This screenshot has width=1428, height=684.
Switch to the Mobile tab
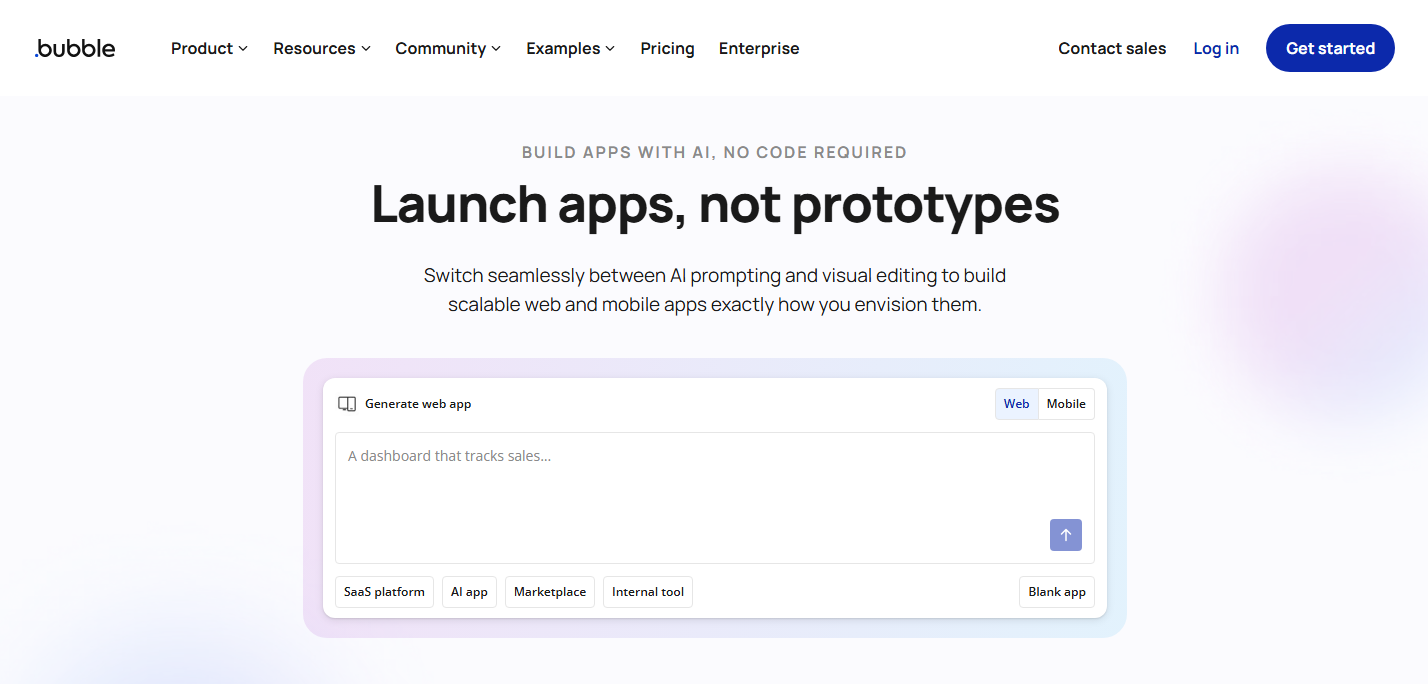[1066, 404]
